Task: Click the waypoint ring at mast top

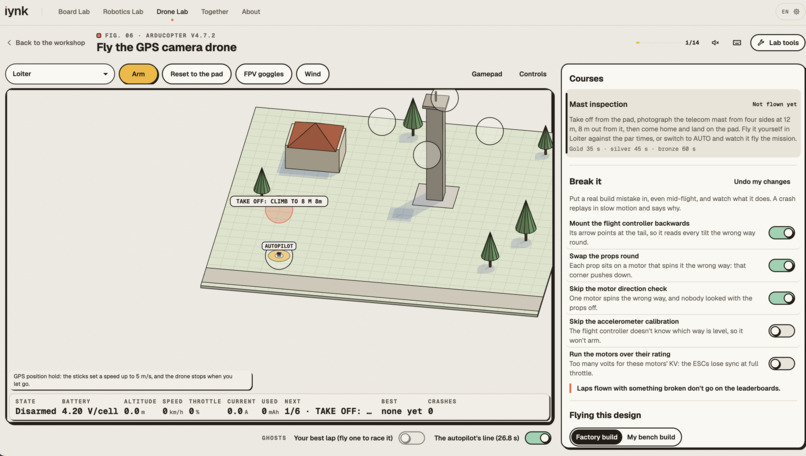Action: click(444, 99)
